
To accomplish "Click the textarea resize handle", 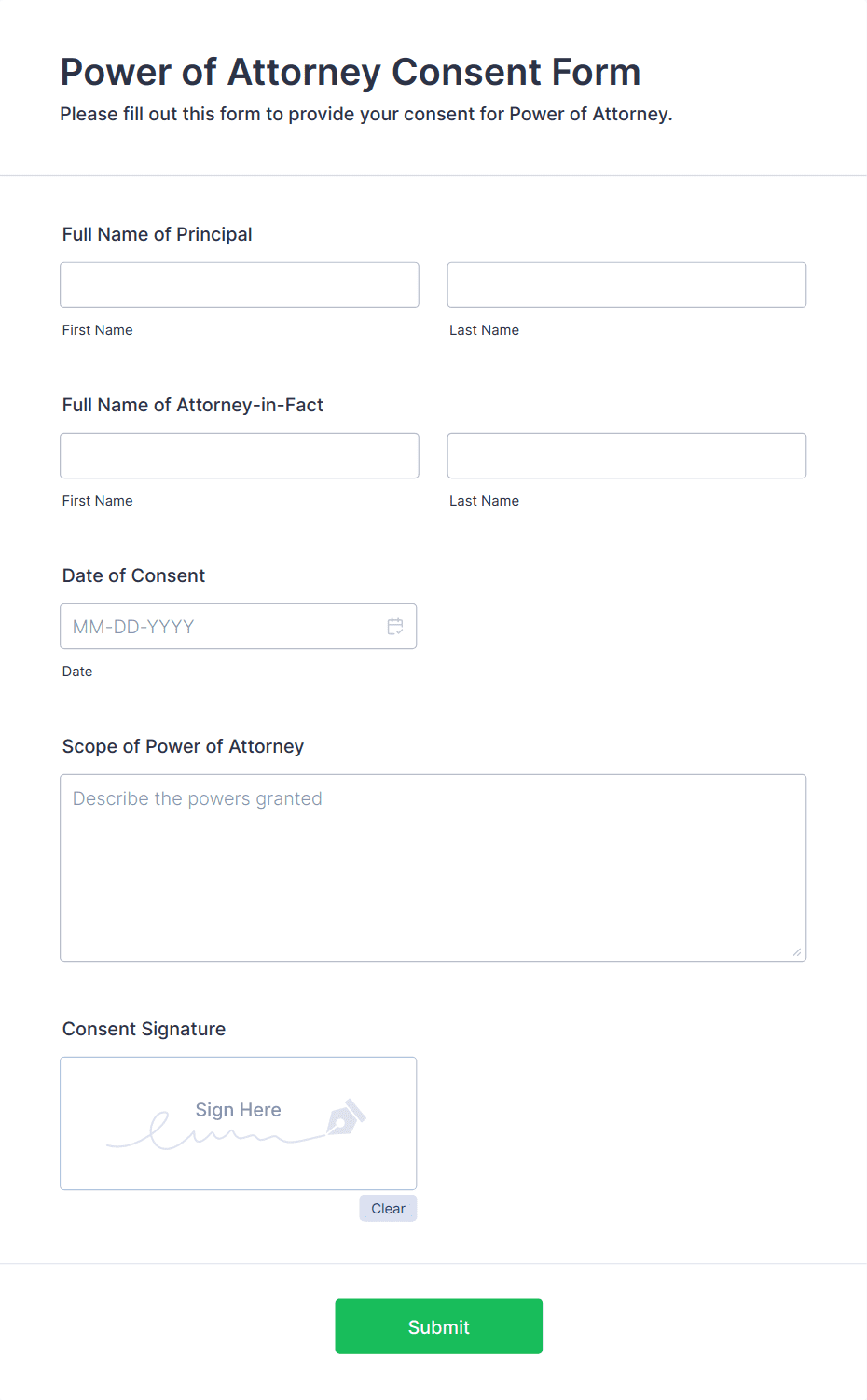I will [797, 952].
